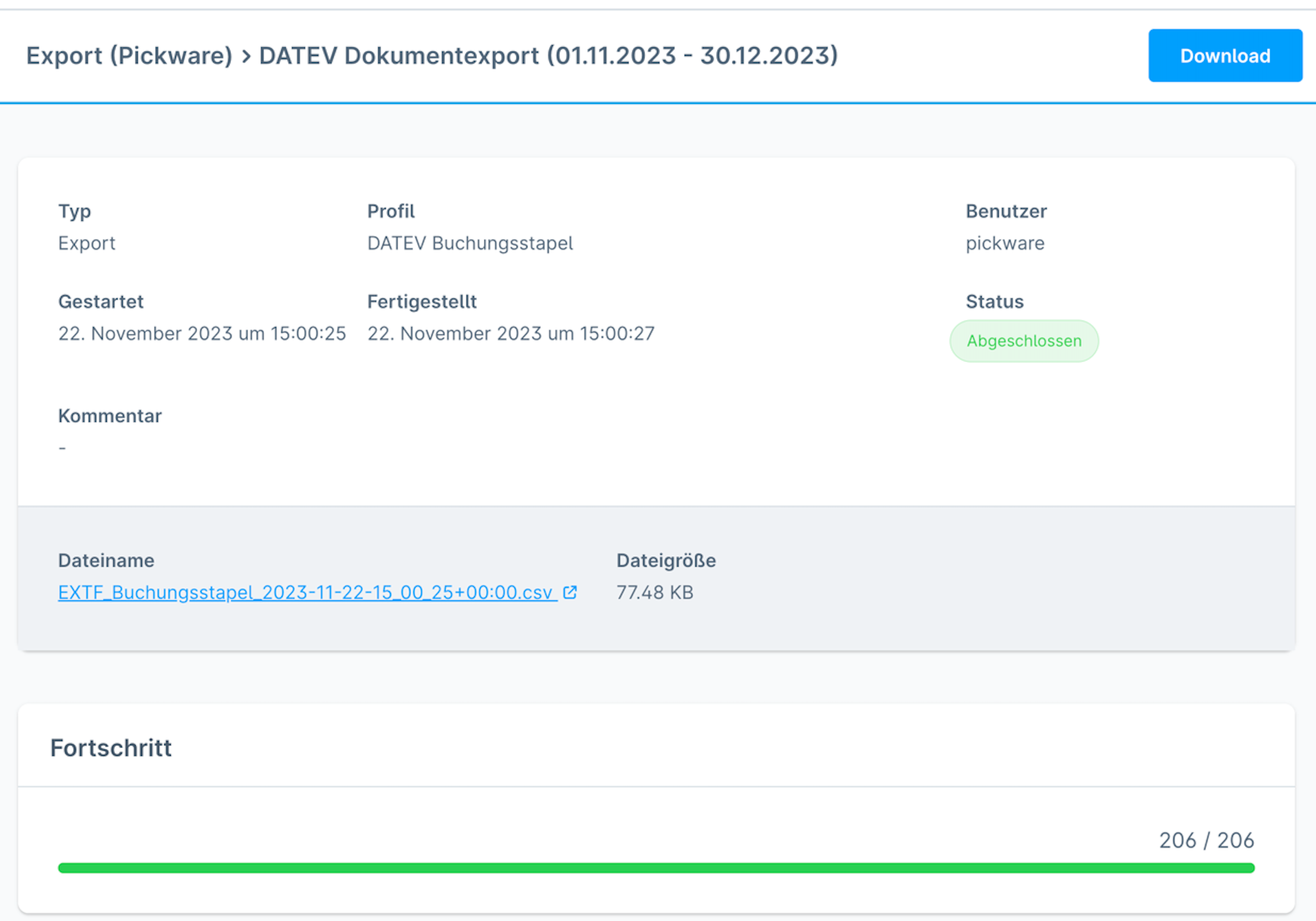Screen dimensions: 1316x921
Task: Click the Kommentar dash placeholder
Action: point(62,447)
